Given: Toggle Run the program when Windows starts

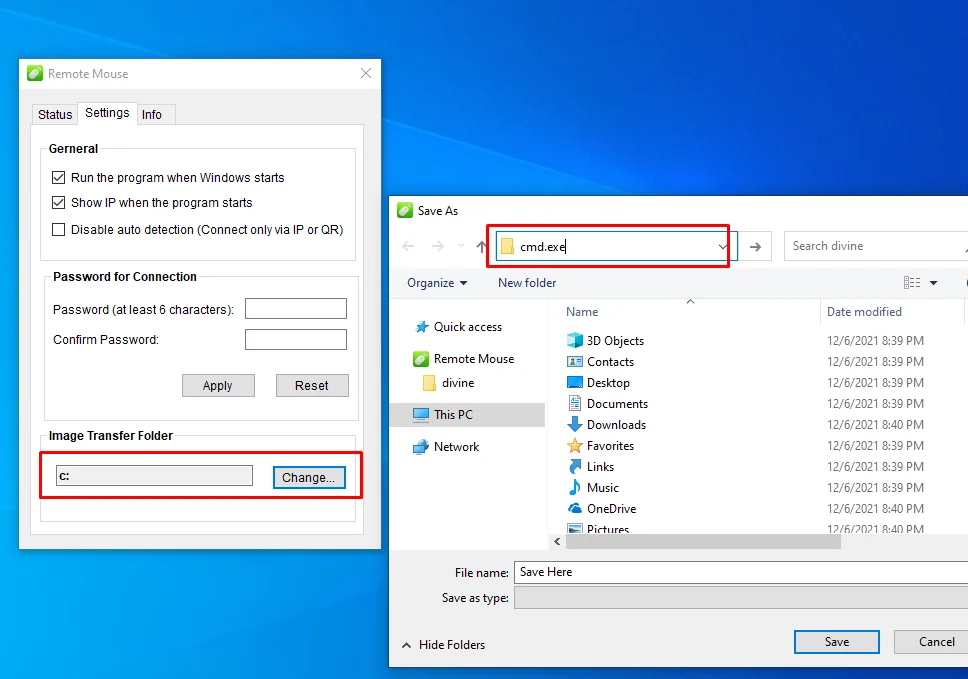Looking at the screenshot, I should 59,178.
